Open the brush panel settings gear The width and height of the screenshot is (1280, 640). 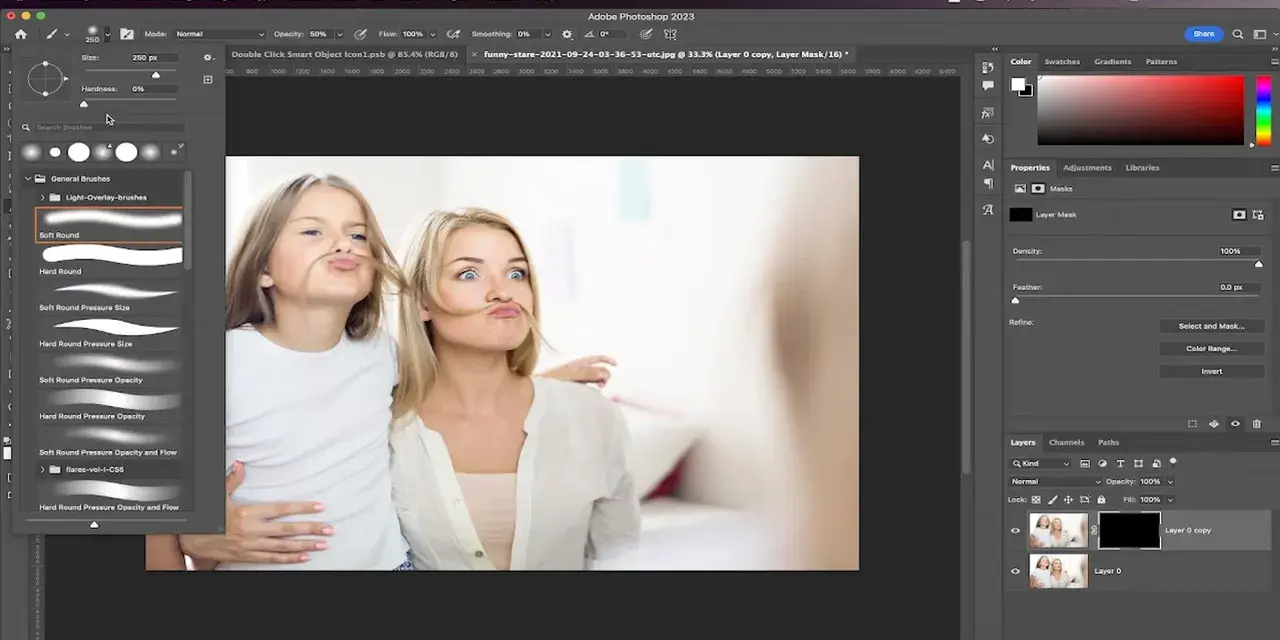coord(207,58)
